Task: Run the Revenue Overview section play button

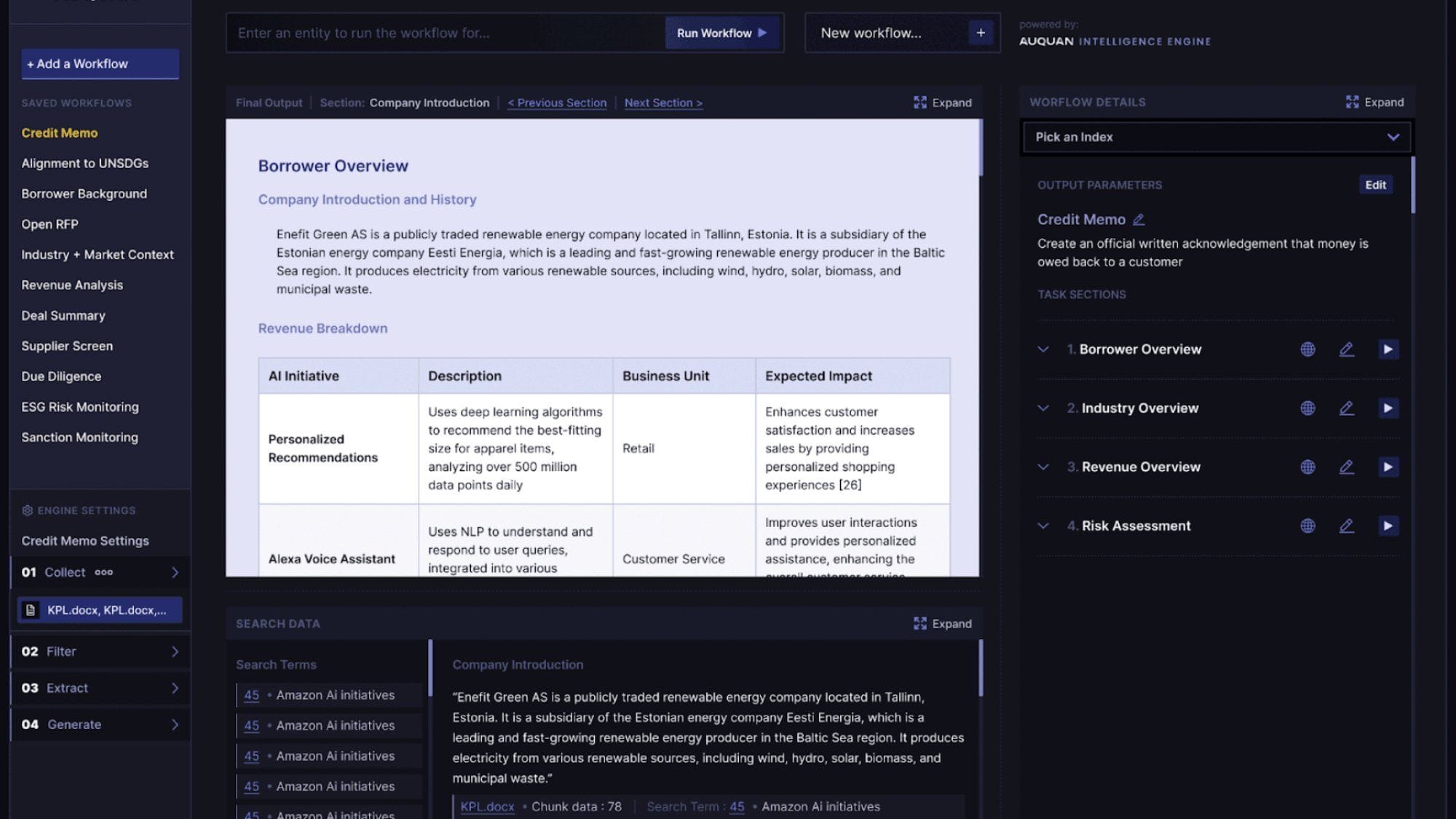Action: pos(1388,467)
